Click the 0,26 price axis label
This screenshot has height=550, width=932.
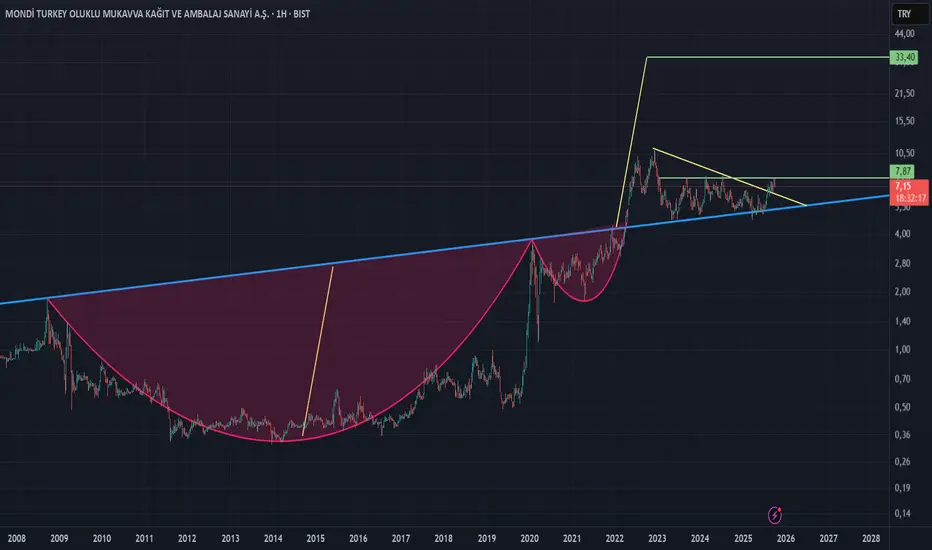(x=902, y=461)
